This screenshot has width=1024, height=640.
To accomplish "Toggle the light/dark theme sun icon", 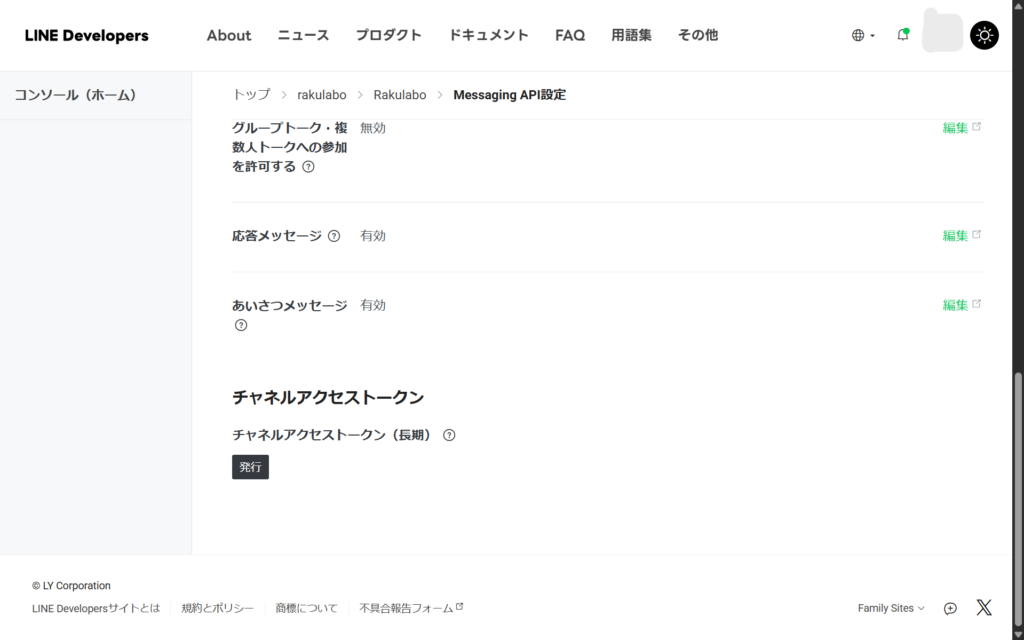I will 984,35.
